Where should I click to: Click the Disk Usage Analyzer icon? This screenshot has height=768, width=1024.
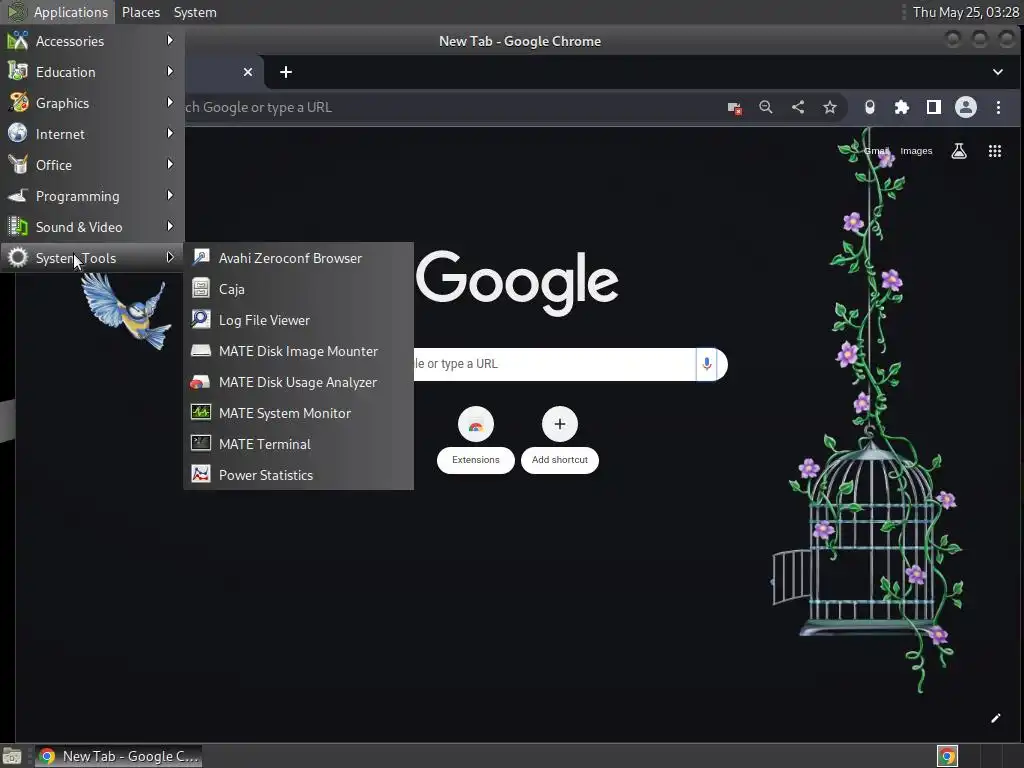[200, 382]
